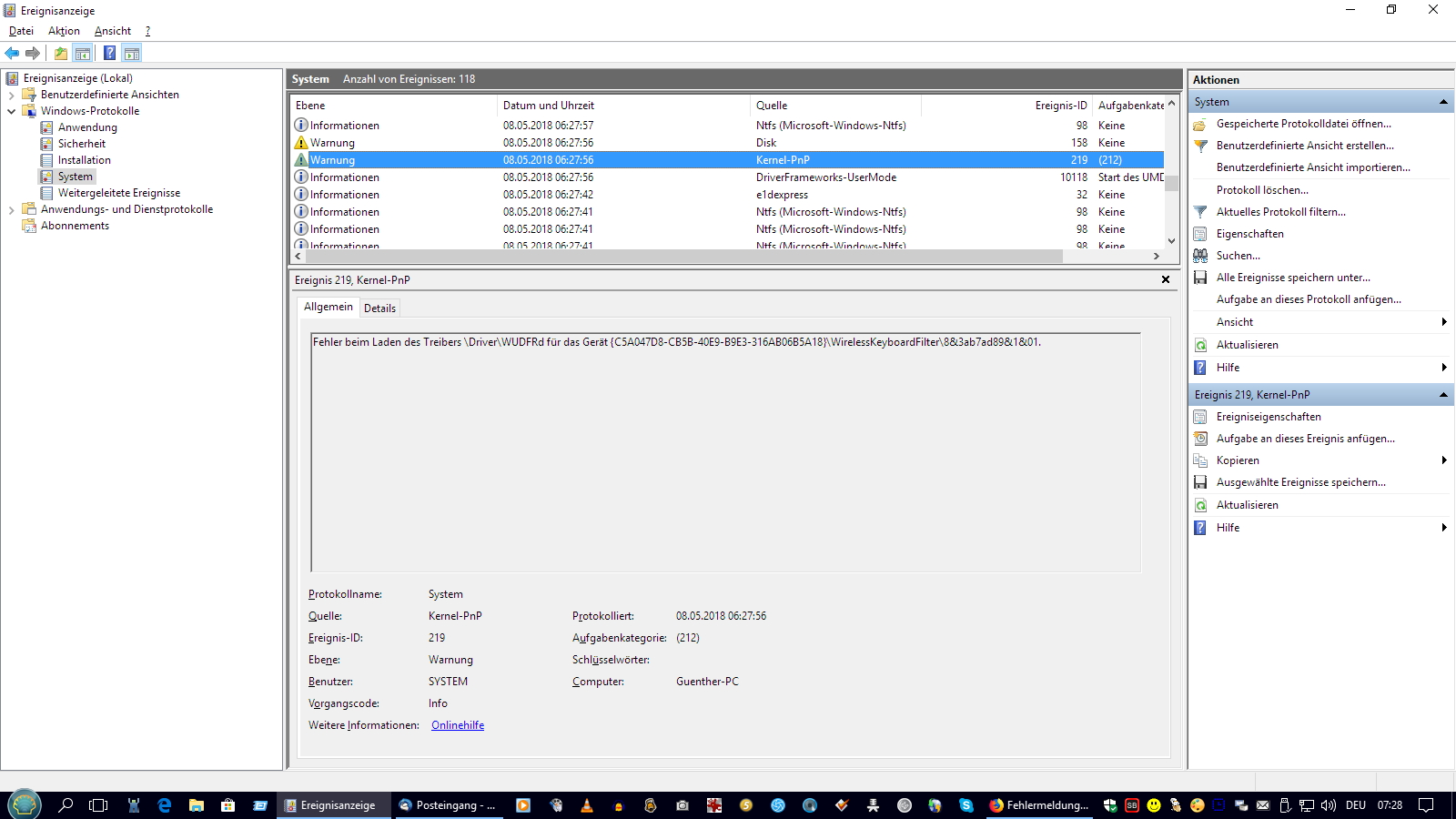Collapse Windows-Protokolle tree node

[11, 111]
